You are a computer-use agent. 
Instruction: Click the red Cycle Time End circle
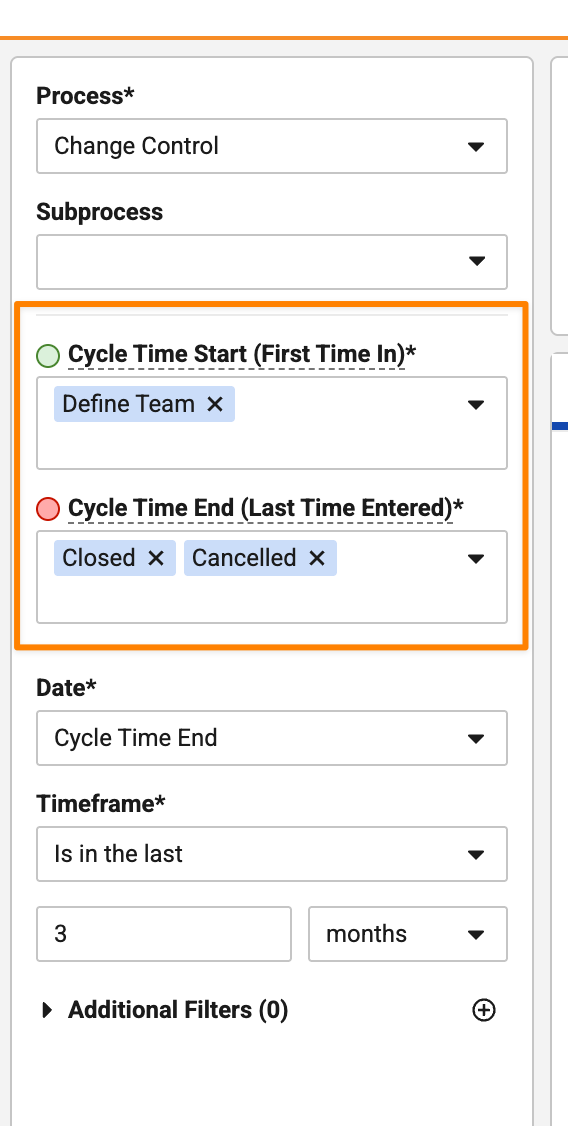[47, 510]
